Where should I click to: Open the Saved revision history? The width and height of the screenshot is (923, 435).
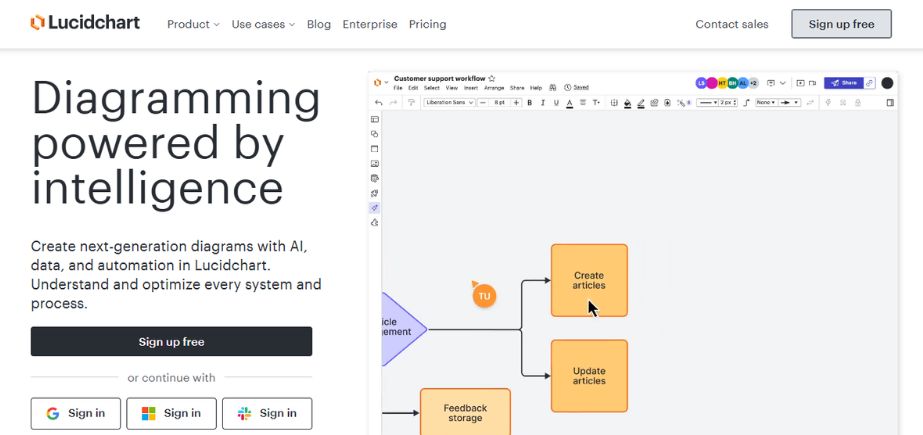(576, 88)
